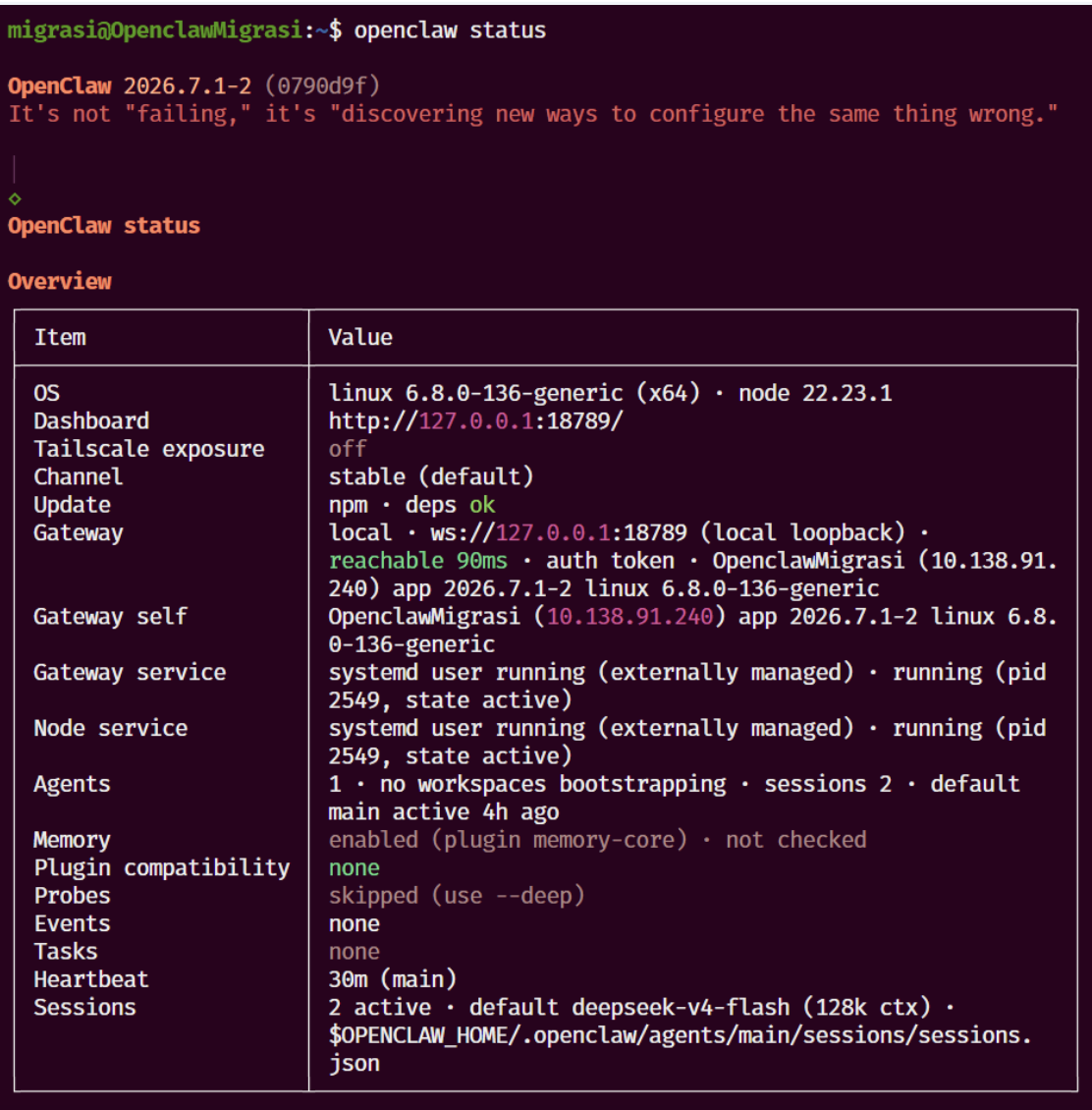Click the 'skipped (use --deep)' value
The height and width of the screenshot is (1110, 1092).
pyautogui.click(x=457, y=896)
